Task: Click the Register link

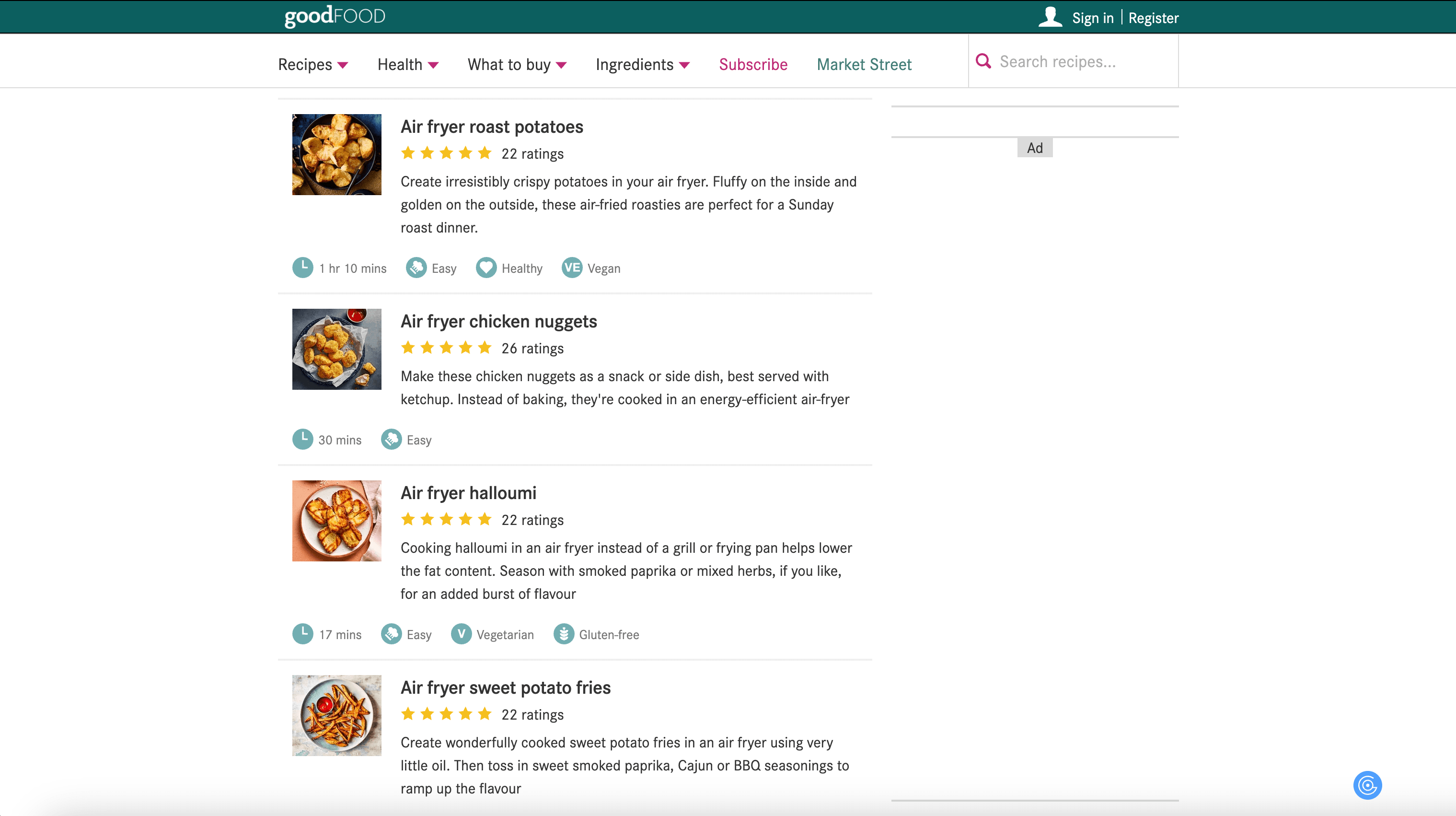Action: pos(1153,18)
